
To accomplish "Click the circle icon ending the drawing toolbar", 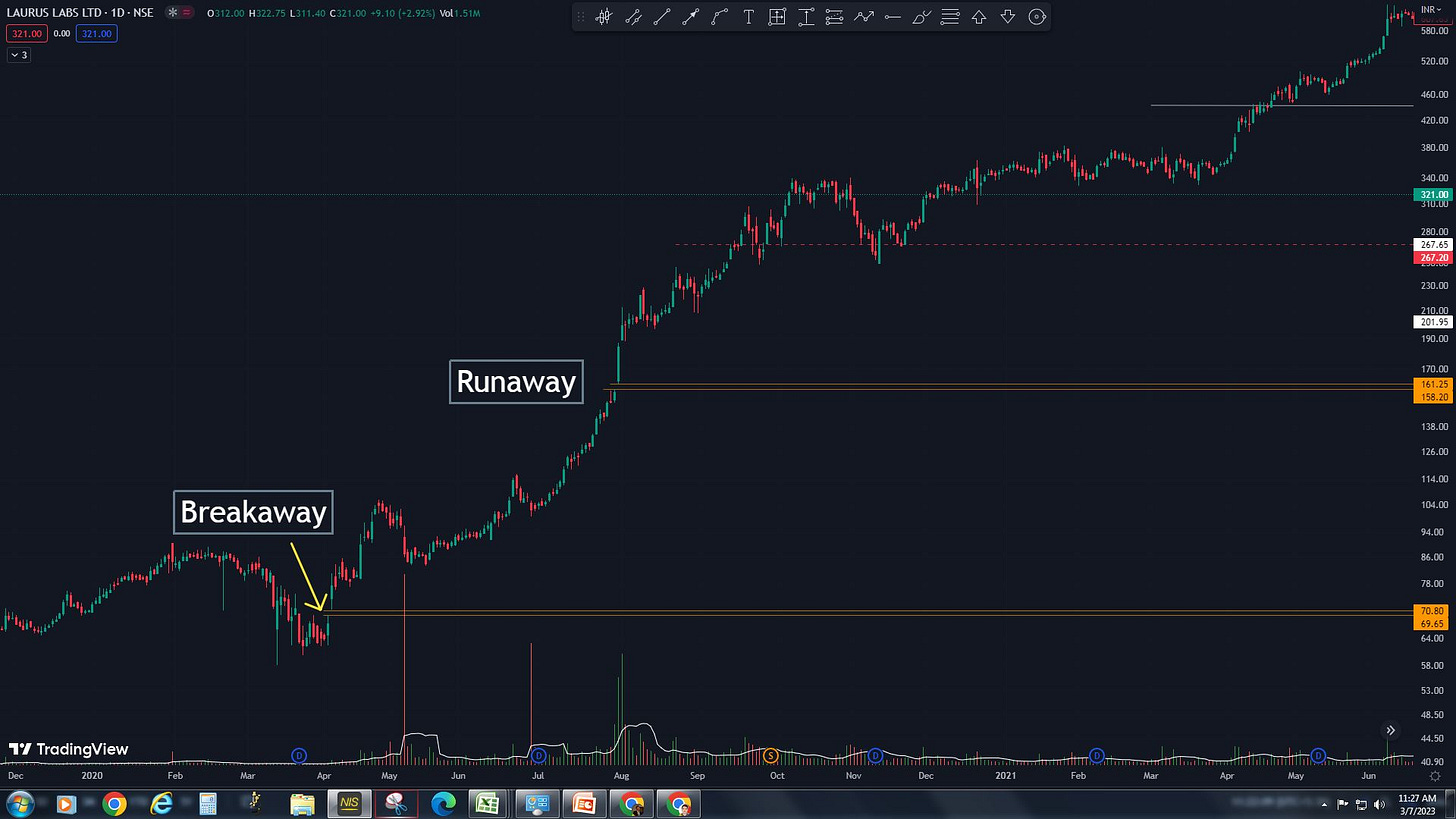I will [1037, 17].
